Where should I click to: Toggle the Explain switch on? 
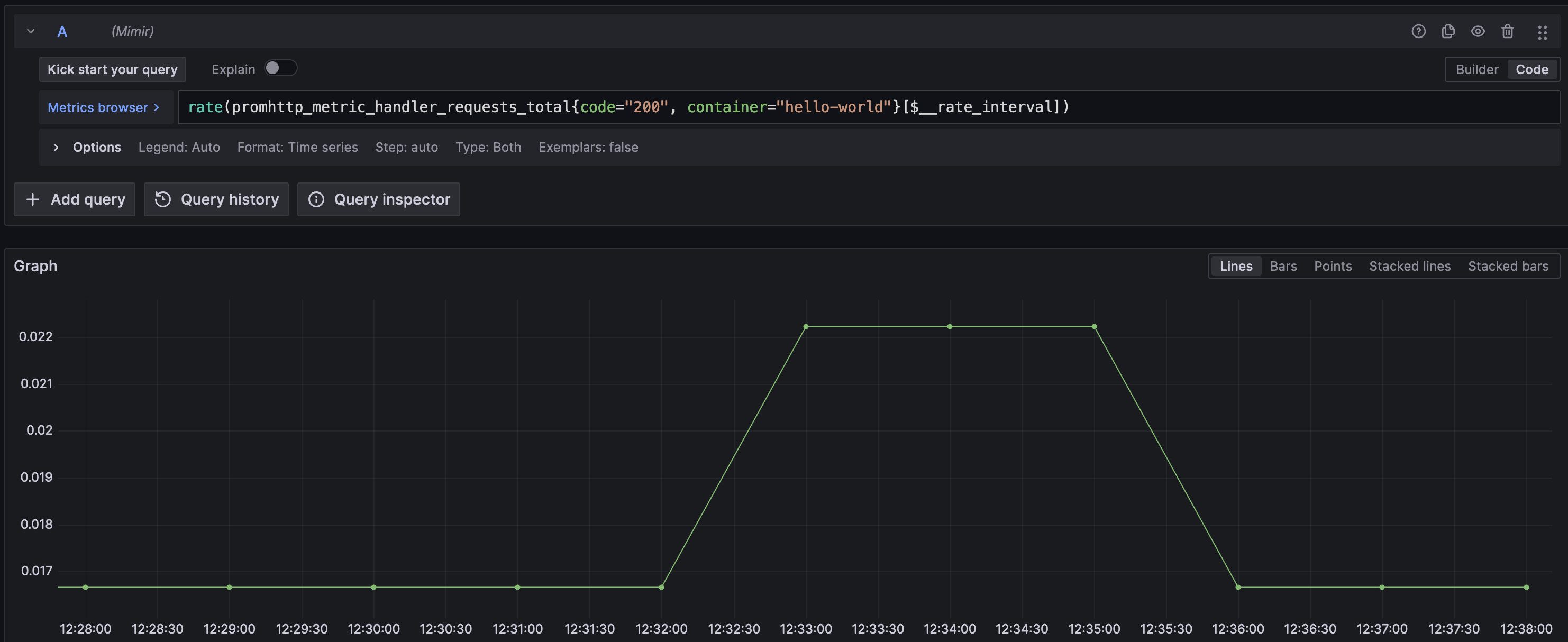pyautogui.click(x=281, y=68)
